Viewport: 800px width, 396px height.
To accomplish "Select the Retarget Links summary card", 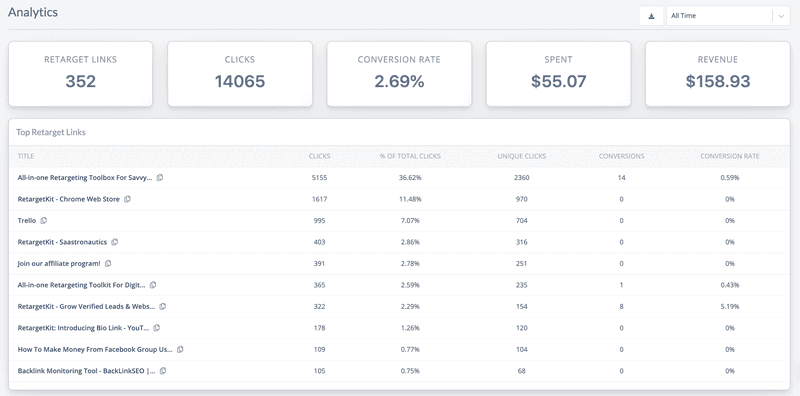I will [x=81, y=74].
